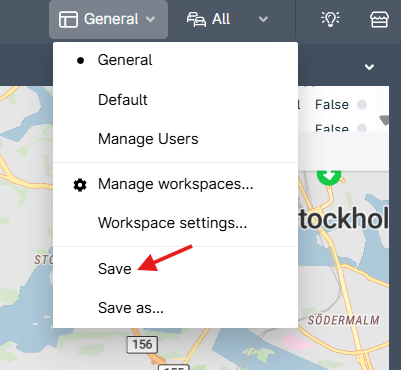Expand the panel chevron below toolbar
This screenshot has width=401, height=370.
(369, 67)
